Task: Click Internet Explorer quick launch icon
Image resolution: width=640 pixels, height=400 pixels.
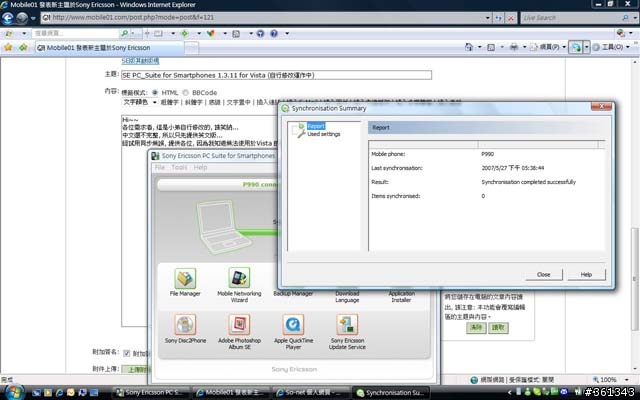Action: [60, 392]
